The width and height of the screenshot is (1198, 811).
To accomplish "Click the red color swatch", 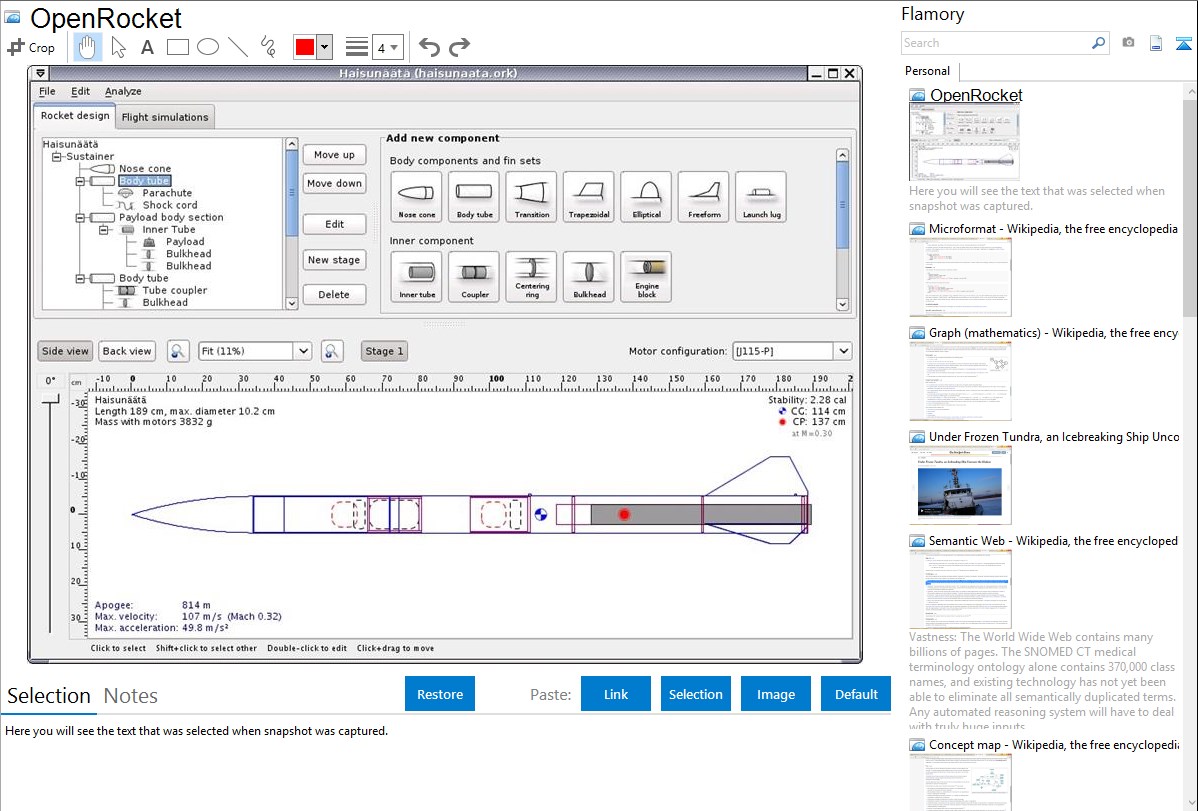I will 304,47.
